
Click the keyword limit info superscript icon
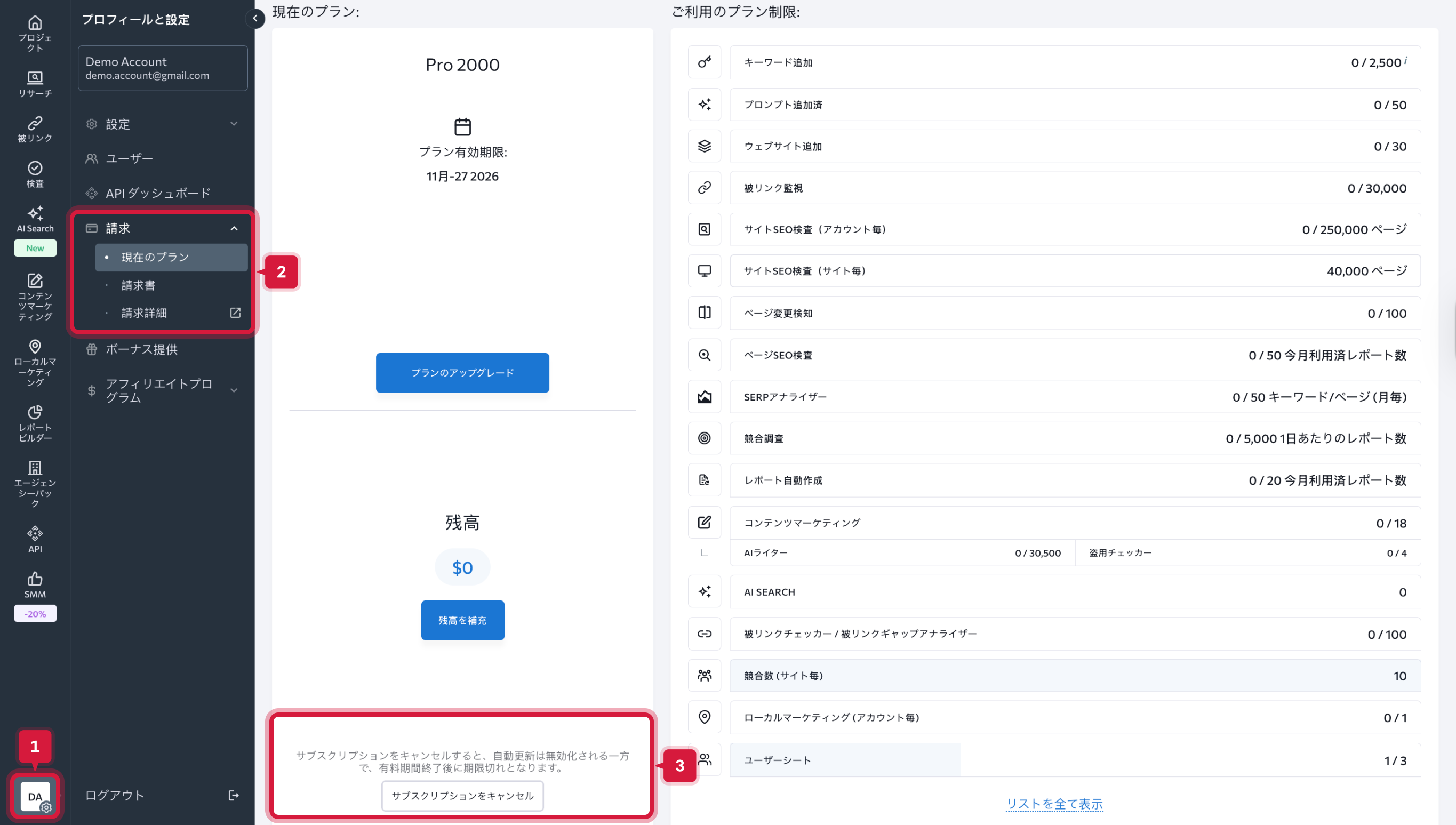pyautogui.click(x=1406, y=60)
